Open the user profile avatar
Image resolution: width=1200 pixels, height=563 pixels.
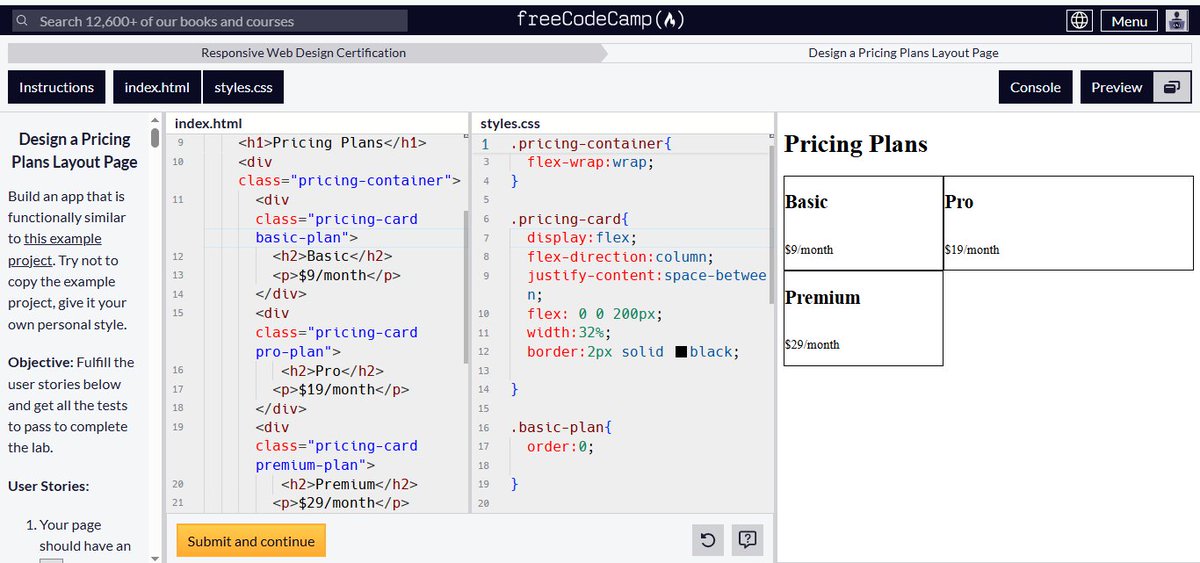pyautogui.click(x=1176, y=21)
